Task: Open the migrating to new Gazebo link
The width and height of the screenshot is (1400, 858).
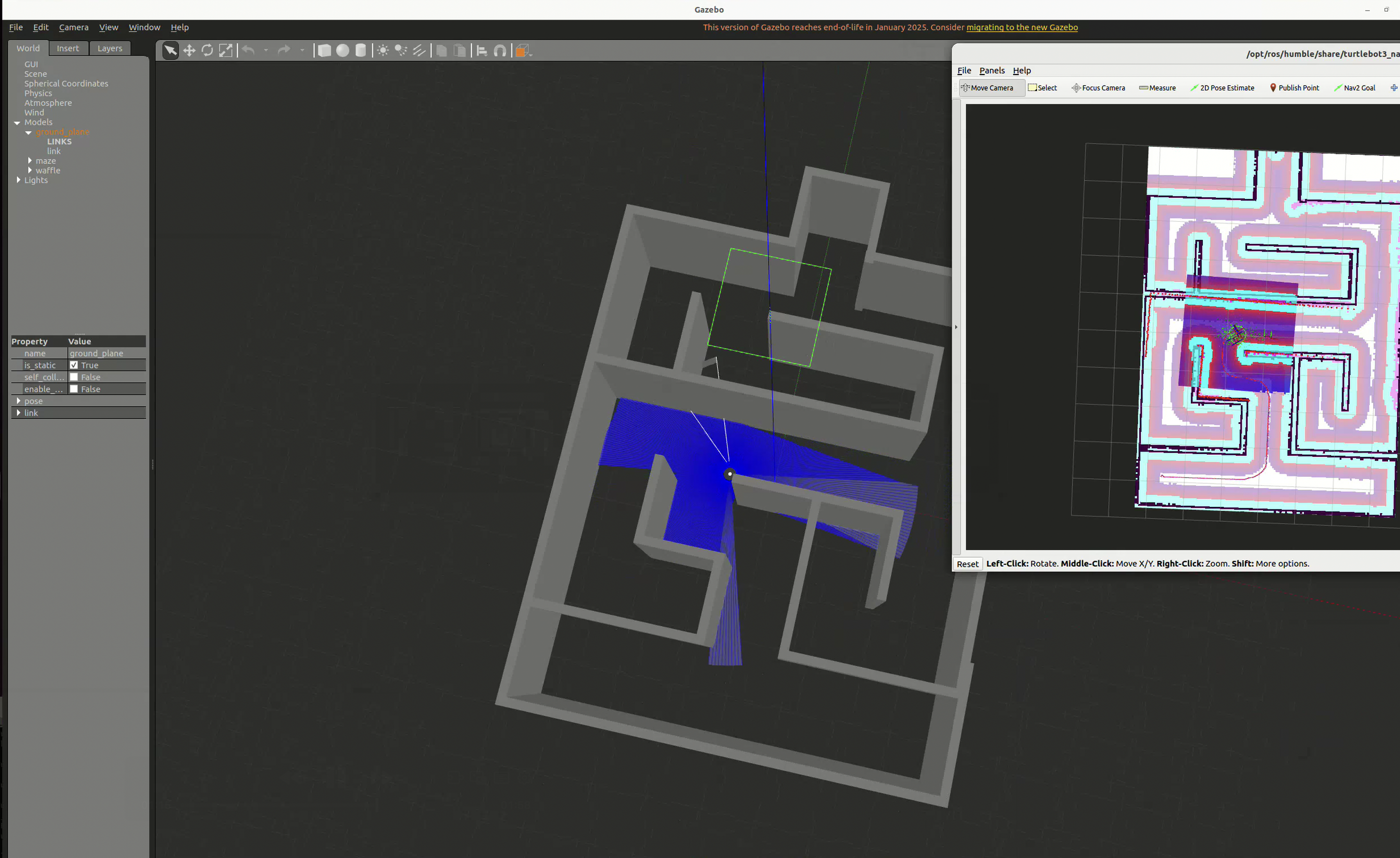Action: click(1022, 27)
